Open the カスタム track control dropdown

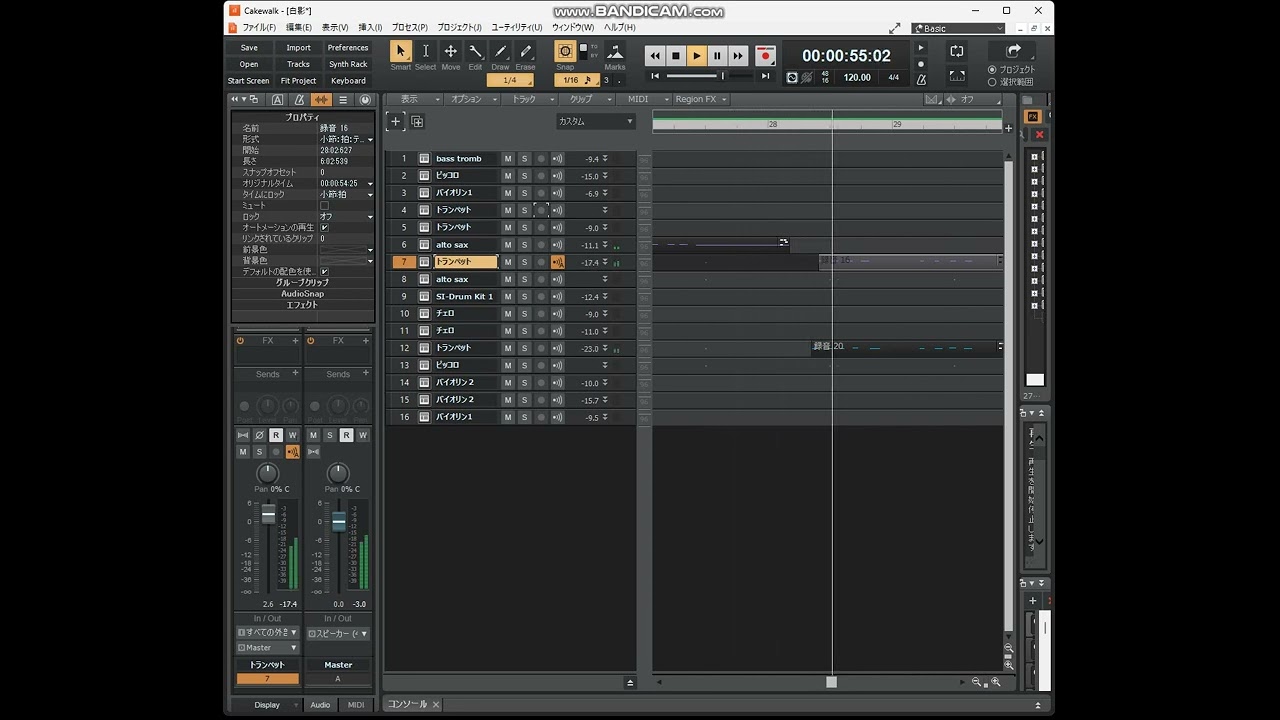point(596,122)
